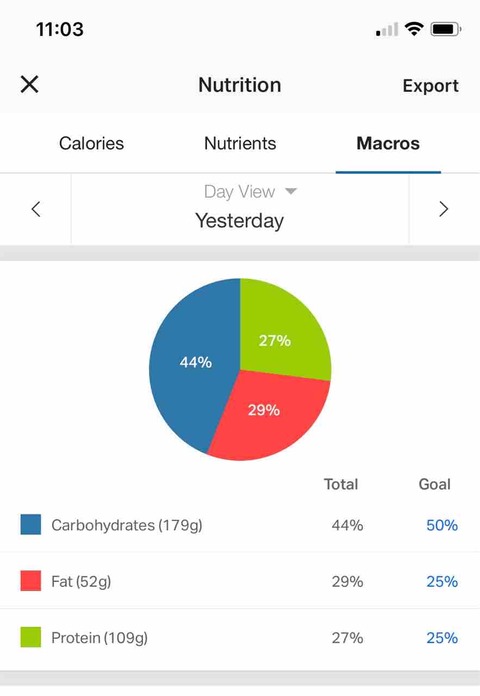
Task: Close the Nutrition screen with X icon
Action: 29,84
